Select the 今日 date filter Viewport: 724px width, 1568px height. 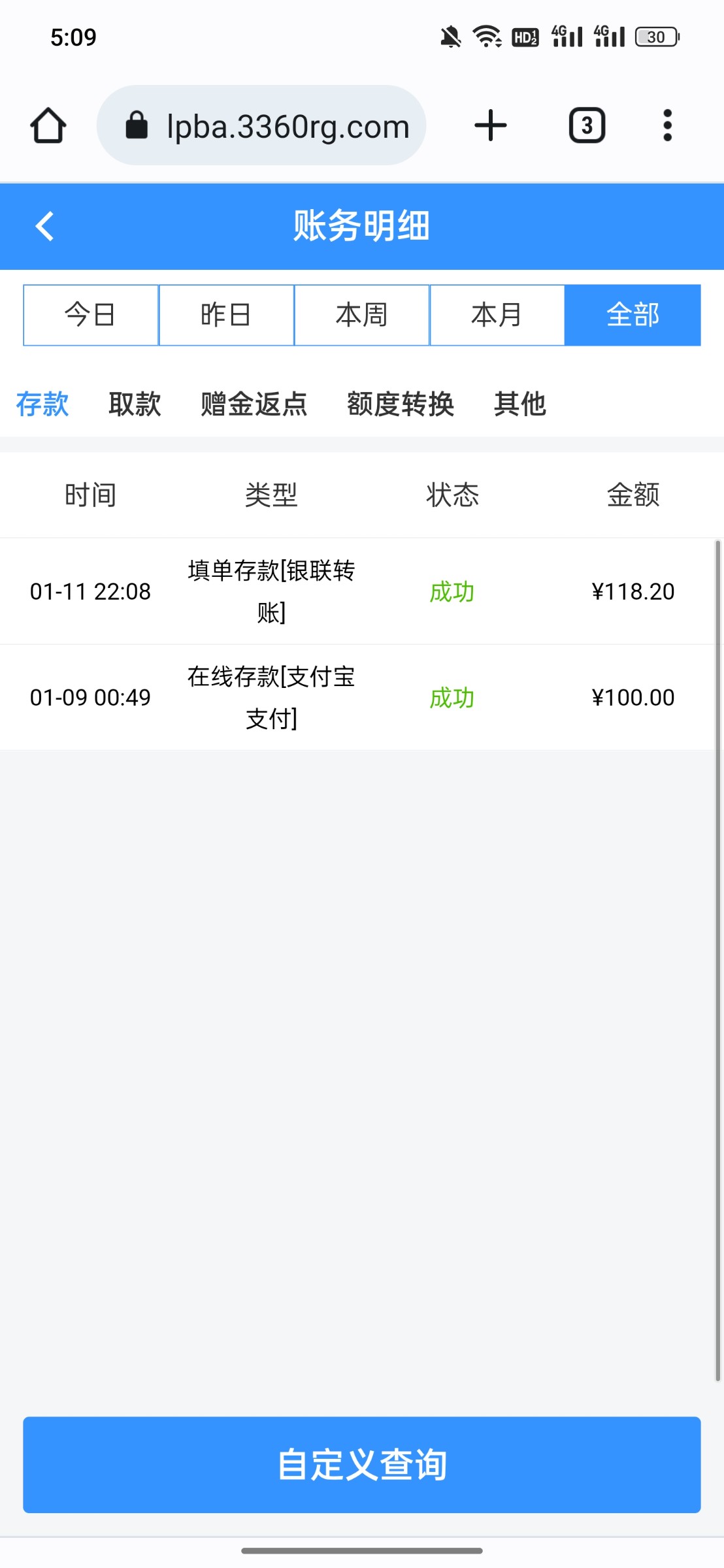(x=91, y=315)
